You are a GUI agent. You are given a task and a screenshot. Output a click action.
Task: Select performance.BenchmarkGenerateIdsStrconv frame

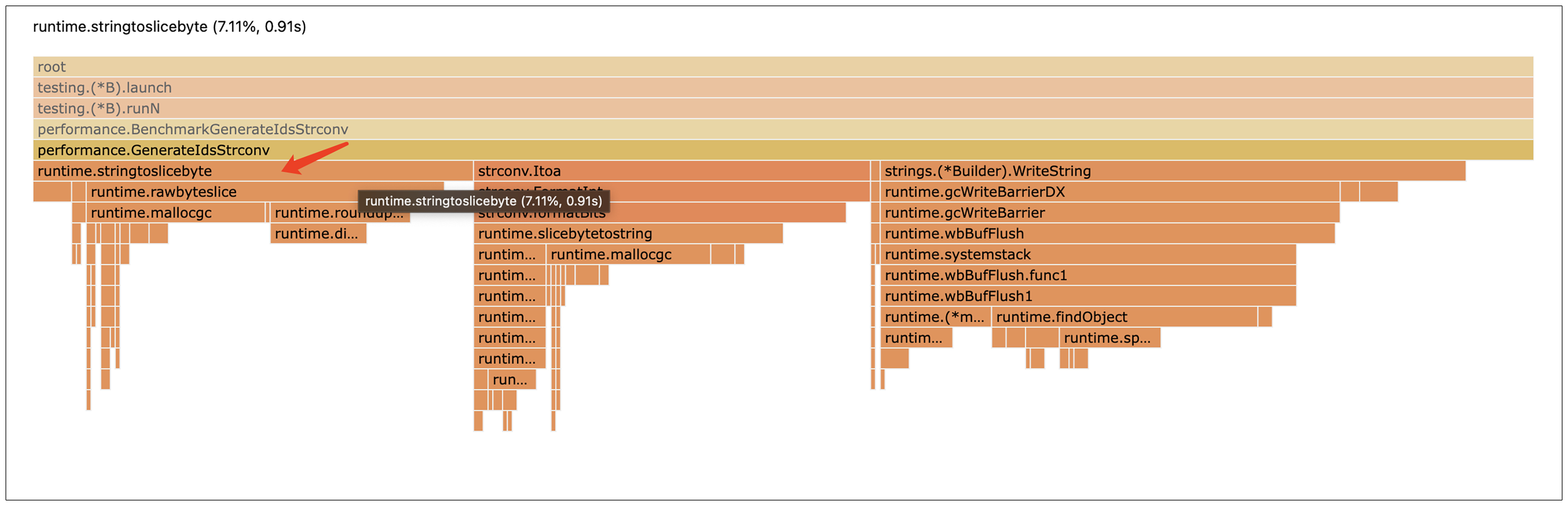[783, 129]
